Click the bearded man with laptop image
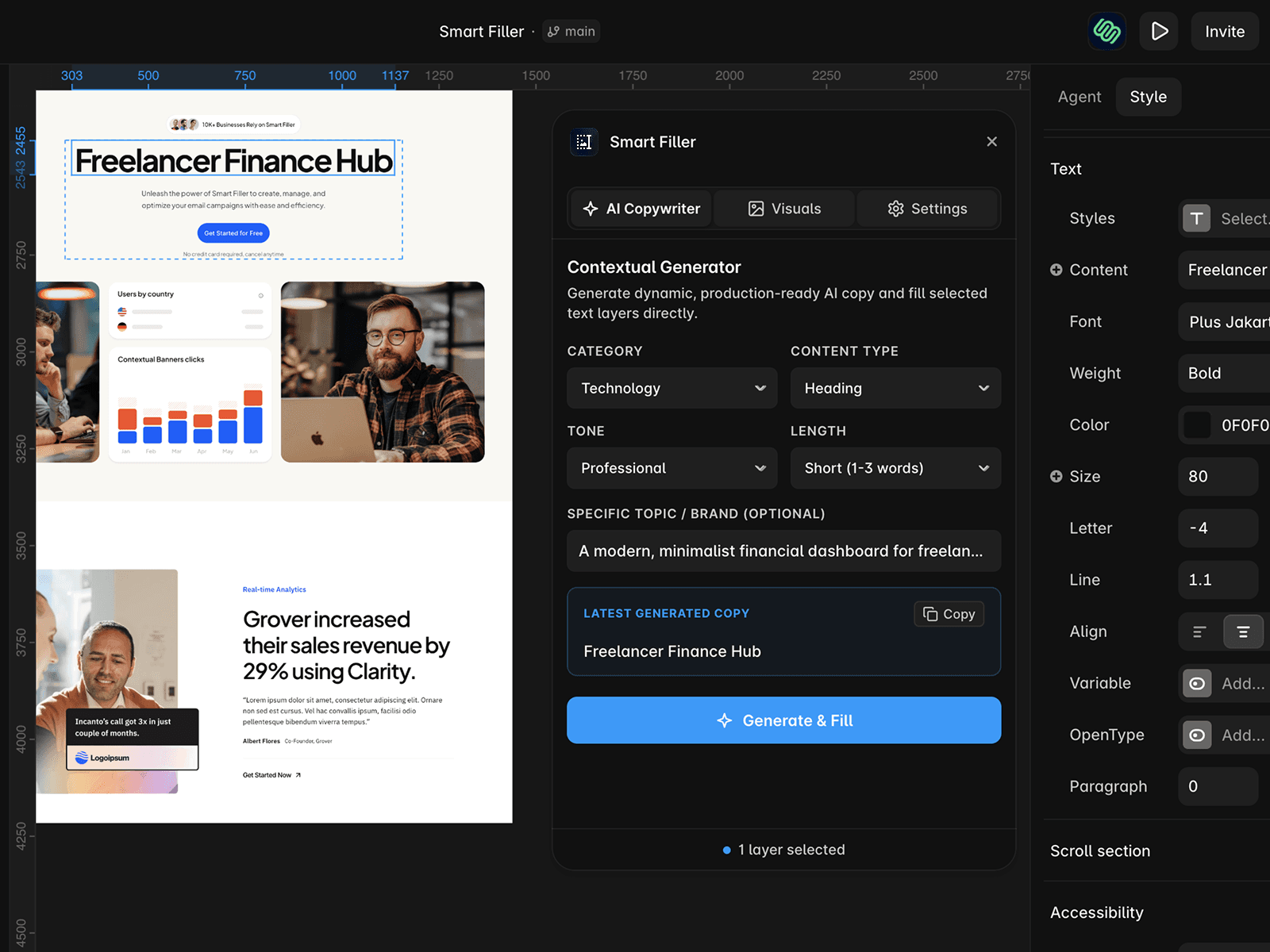This screenshot has height=952, width=1270. point(383,372)
